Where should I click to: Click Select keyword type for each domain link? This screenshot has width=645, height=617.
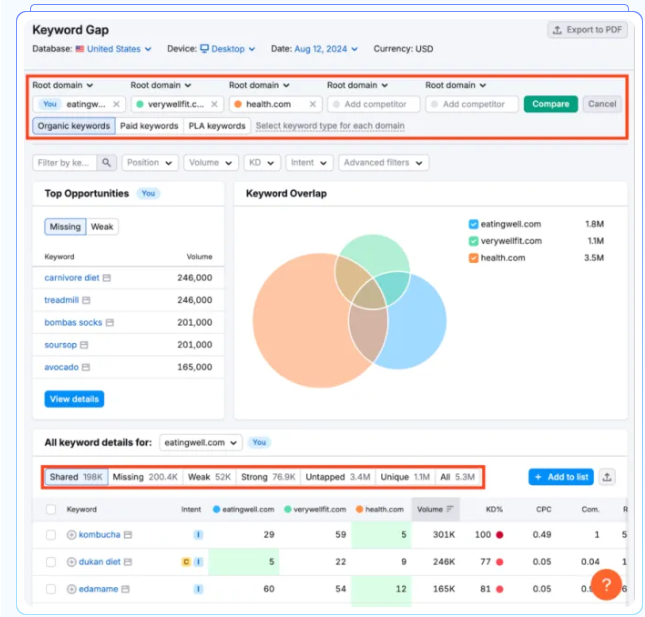point(330,126)
